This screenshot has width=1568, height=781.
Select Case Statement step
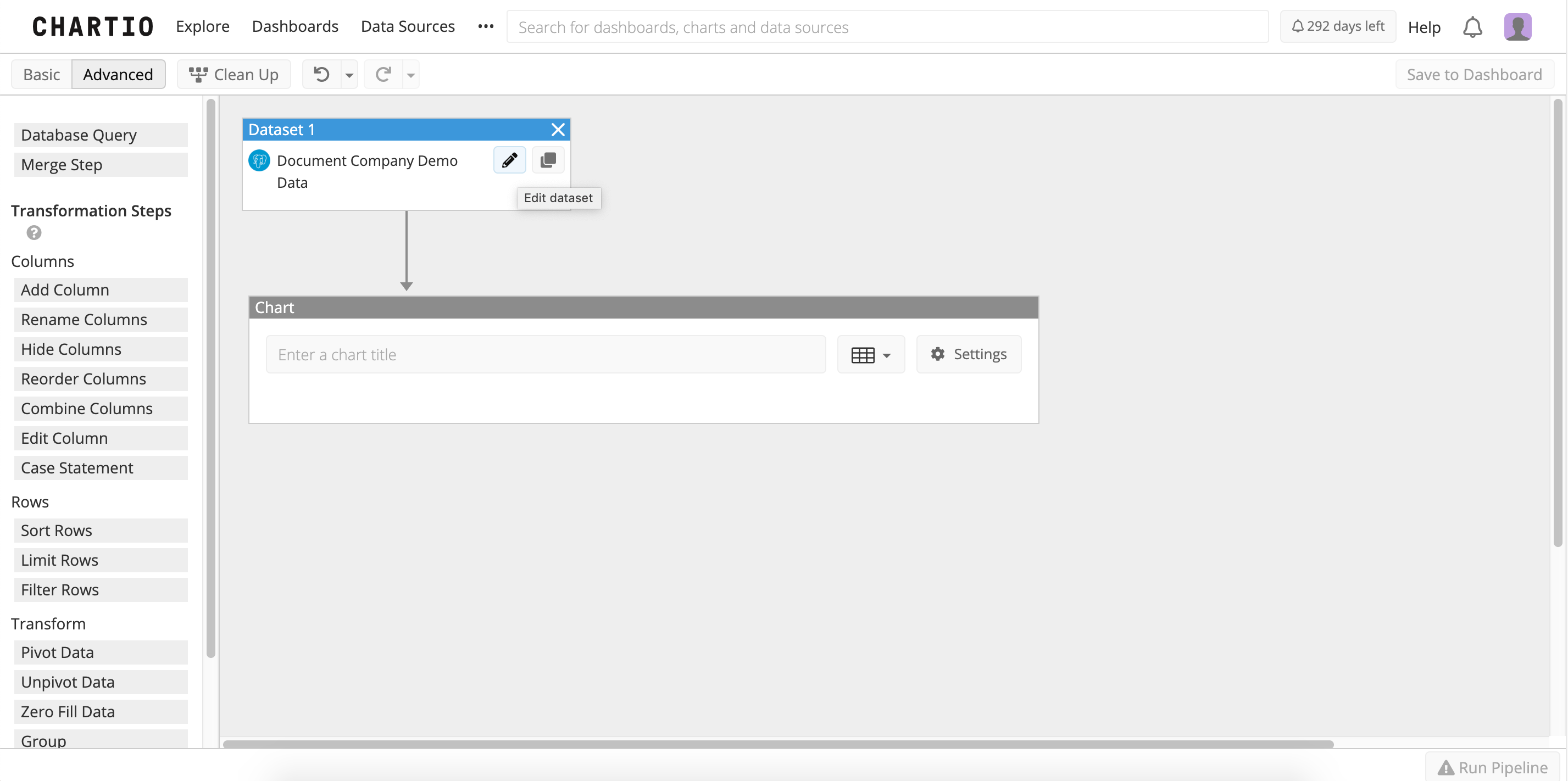pos(101,467)
